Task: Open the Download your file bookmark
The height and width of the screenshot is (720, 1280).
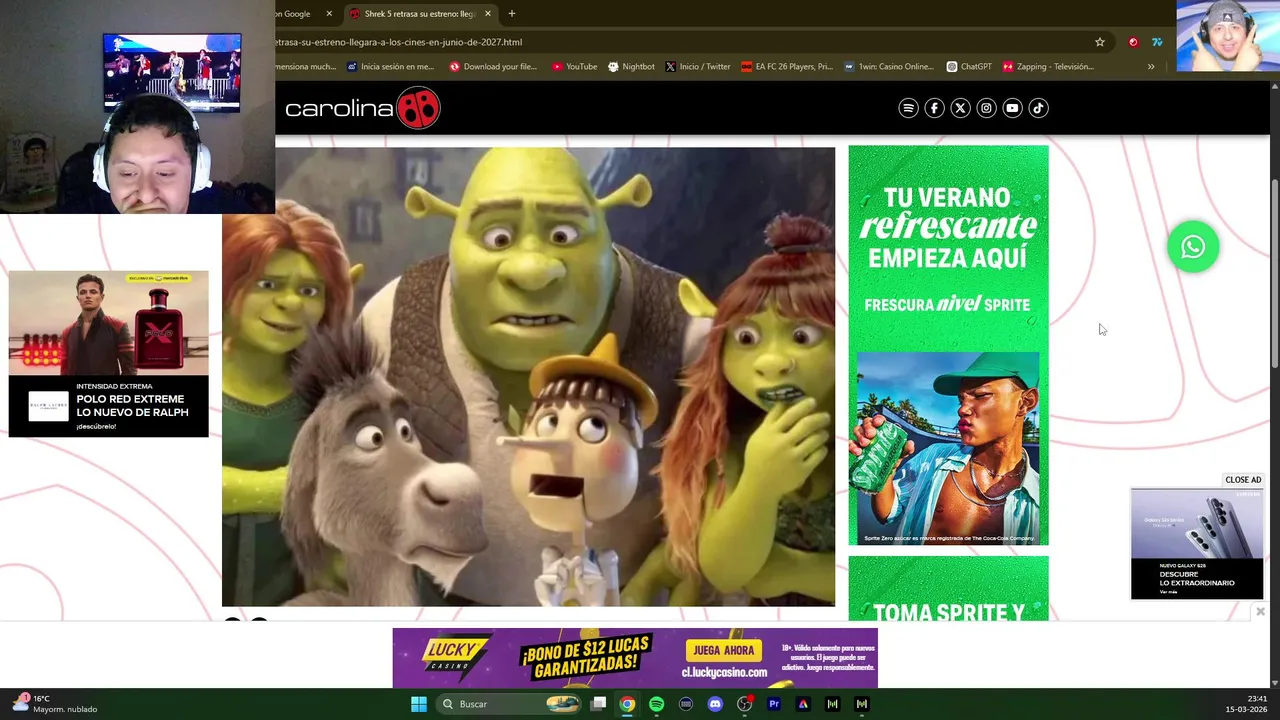Action: (493, 67)
